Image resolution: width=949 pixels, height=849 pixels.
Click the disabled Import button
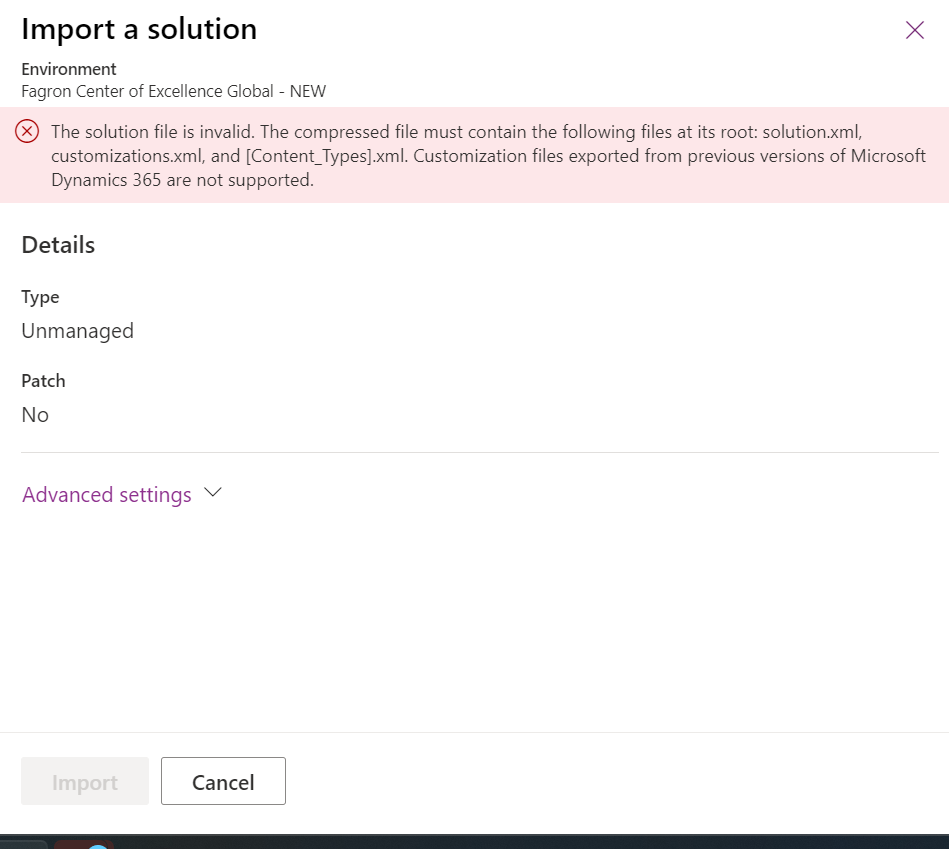point(85,781)
